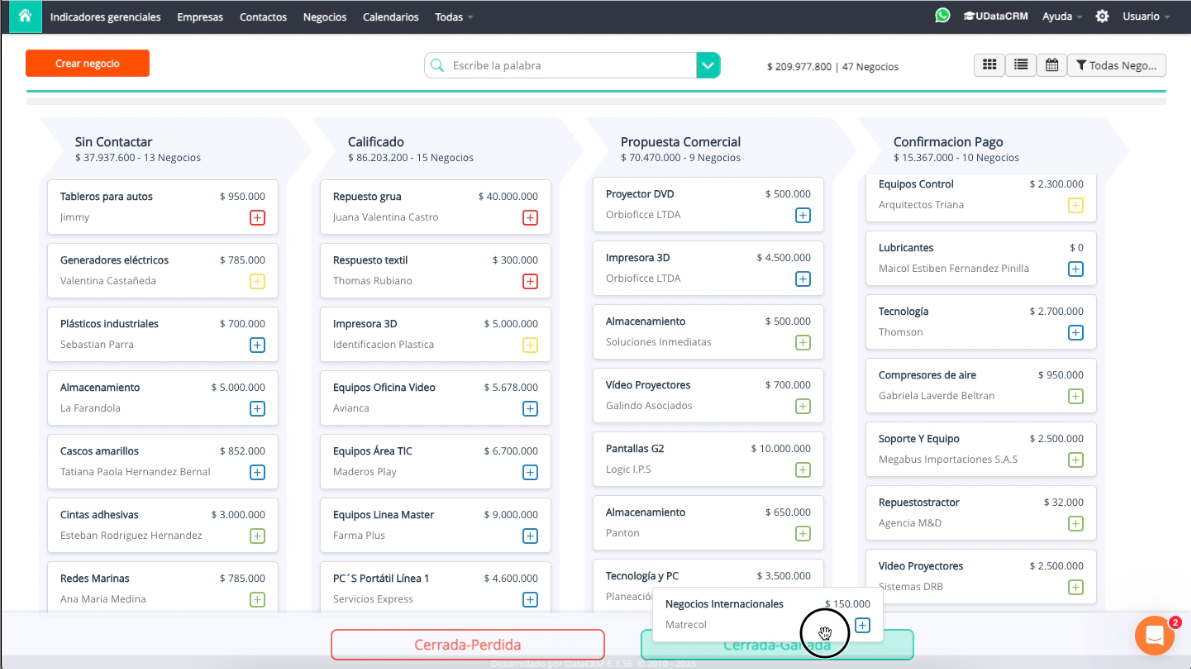This screenshot has width=1191, height=669.
Task: Expand the search box teal dropdown arrow
Action: (x=708, y=66)
